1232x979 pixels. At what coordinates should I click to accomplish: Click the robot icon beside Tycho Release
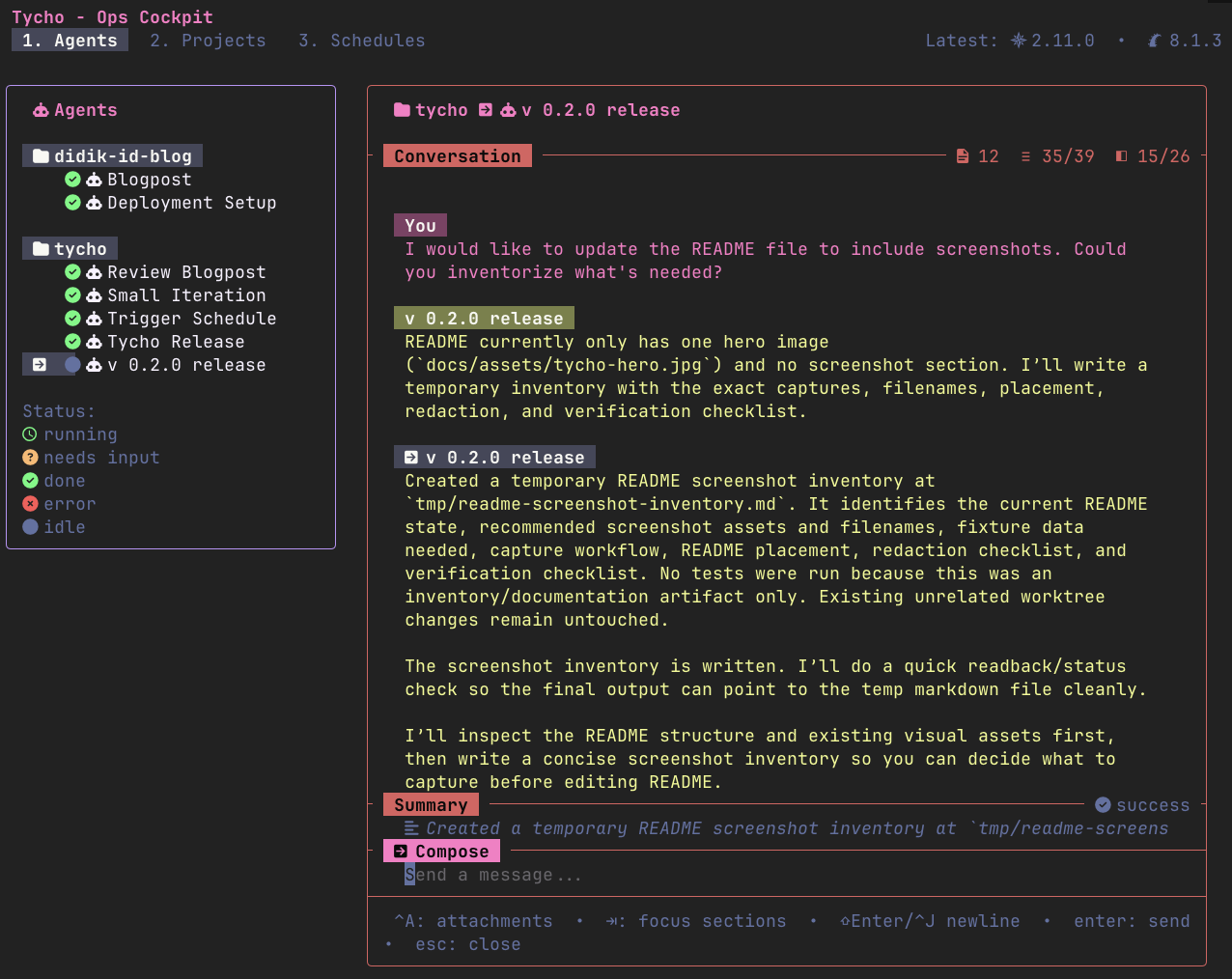[x=94, y=342]
